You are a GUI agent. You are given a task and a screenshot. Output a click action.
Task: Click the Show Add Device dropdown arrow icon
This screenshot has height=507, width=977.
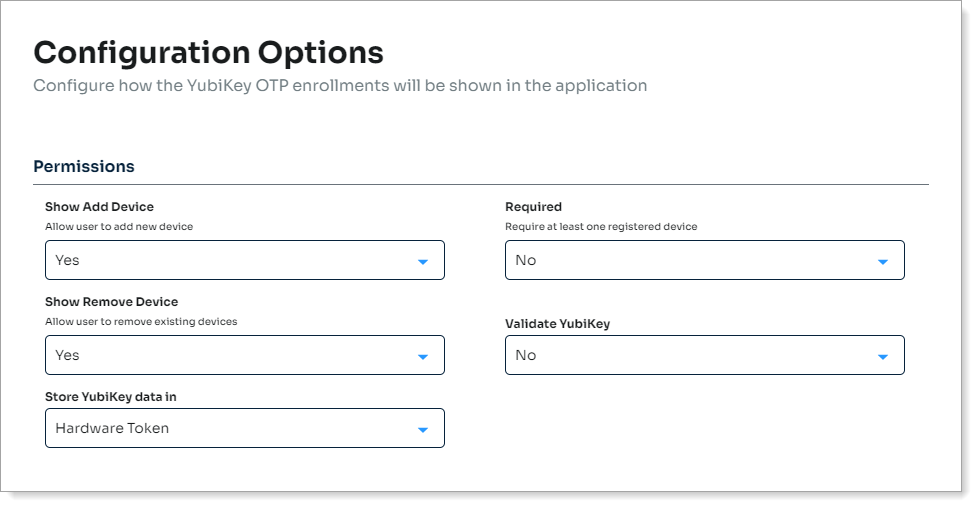point(423,262)
